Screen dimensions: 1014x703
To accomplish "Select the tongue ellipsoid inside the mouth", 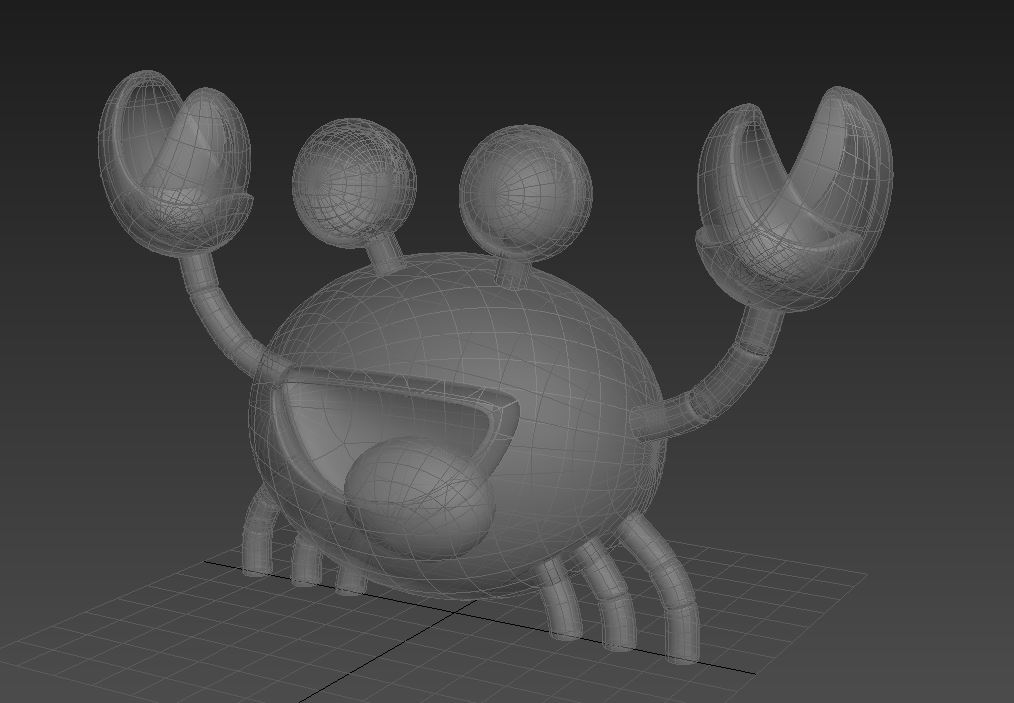I will (420, 498).
